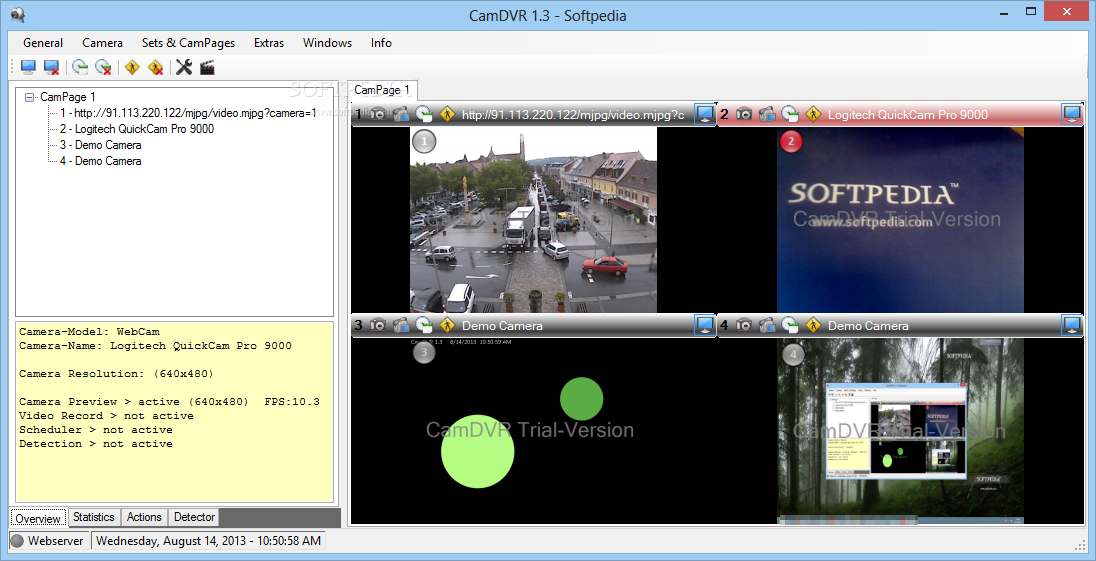Start all schedulers using clock toolbar icon
This screenshot has height=561, width=1096.
[80, 67]
